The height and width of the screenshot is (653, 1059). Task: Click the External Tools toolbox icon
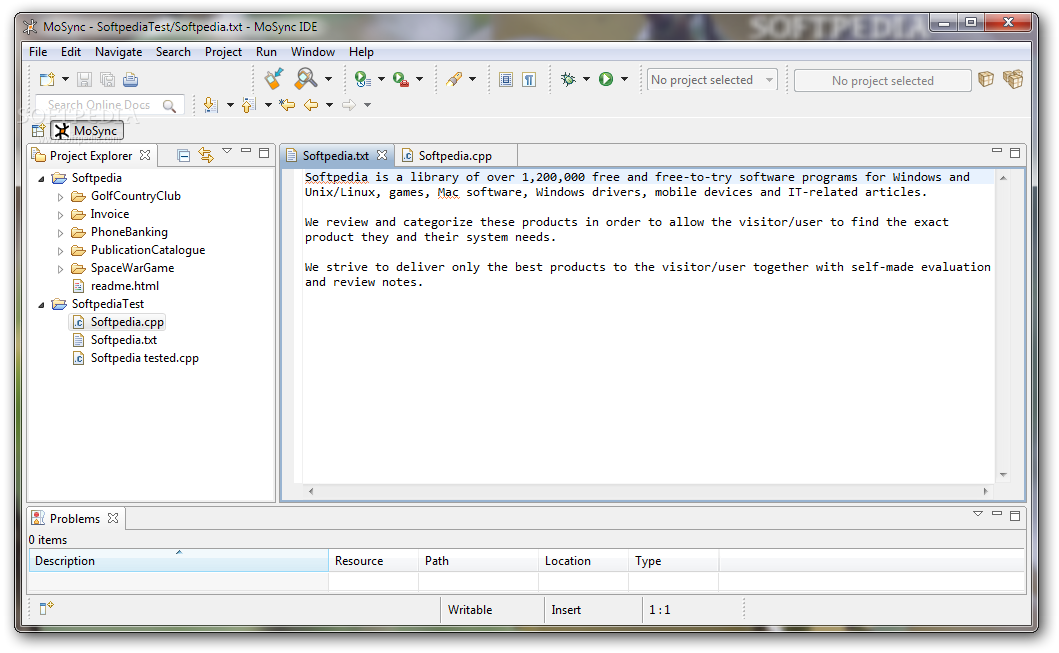click(401, 80)
